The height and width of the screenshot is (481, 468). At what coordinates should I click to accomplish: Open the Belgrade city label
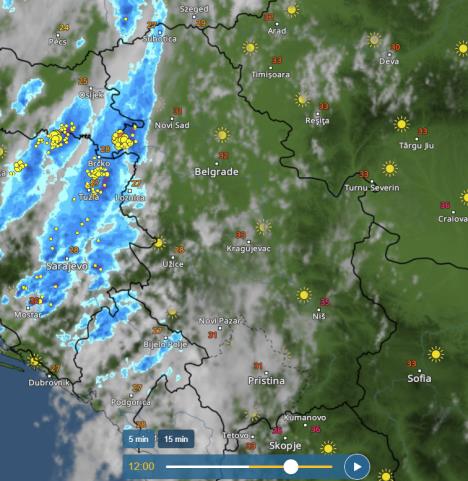pyautogui.click(x=216, y=172)
